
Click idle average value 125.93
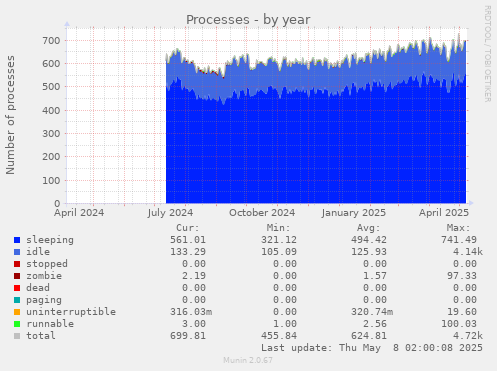(x=369, y=252)
